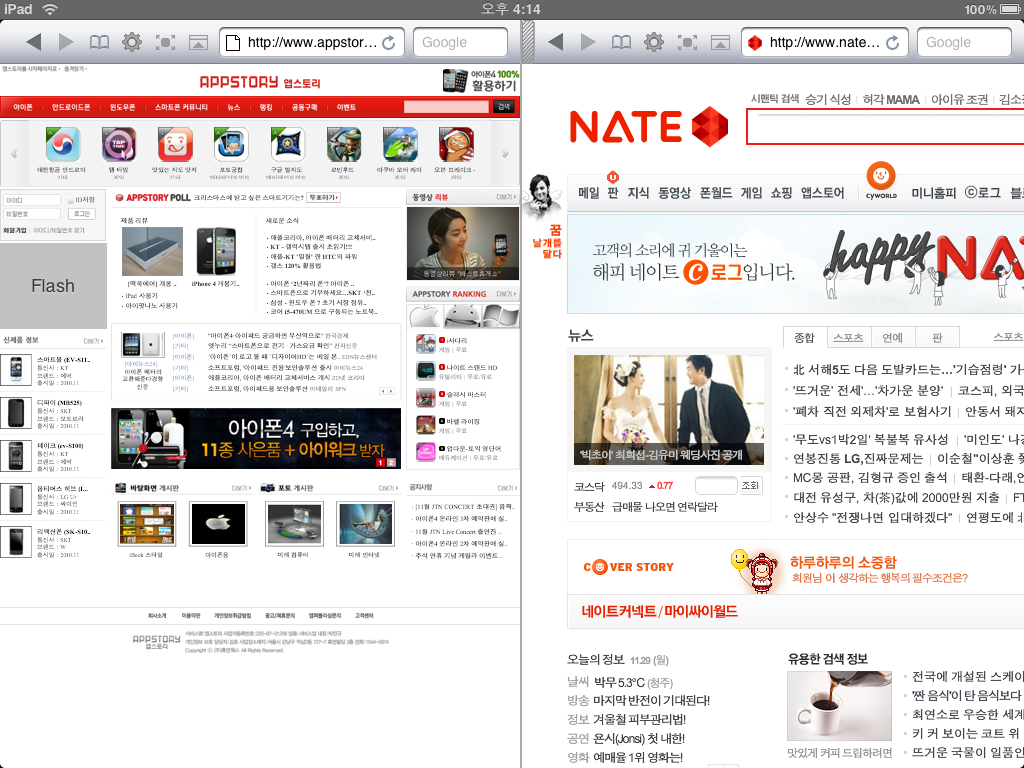Open the 앱스토어 link on Nate
The width and height of the screenshot is (1024, 768).
coord(823,193)
